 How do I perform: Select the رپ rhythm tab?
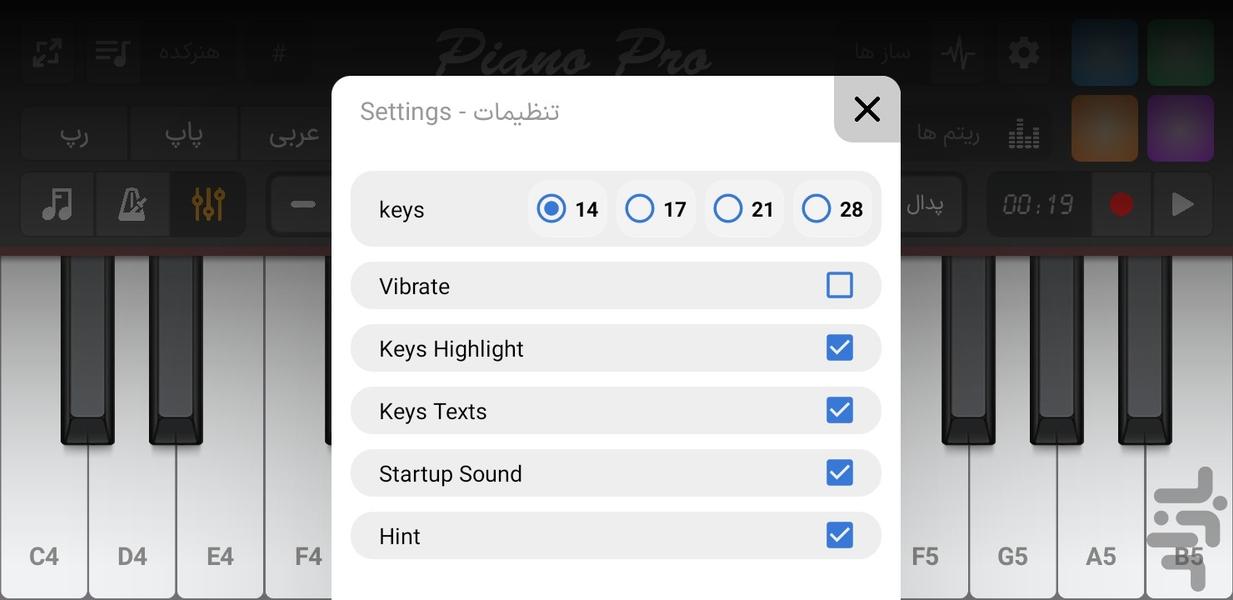pos(74,134)
